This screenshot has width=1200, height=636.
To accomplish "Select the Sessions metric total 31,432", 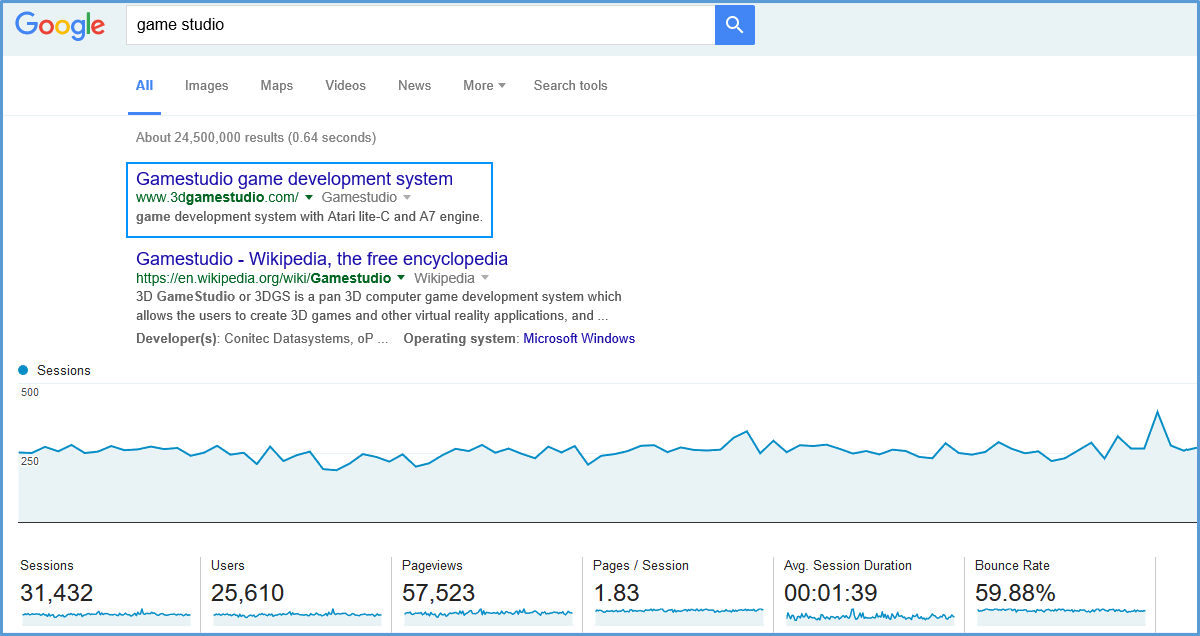I will pos(57,593).
